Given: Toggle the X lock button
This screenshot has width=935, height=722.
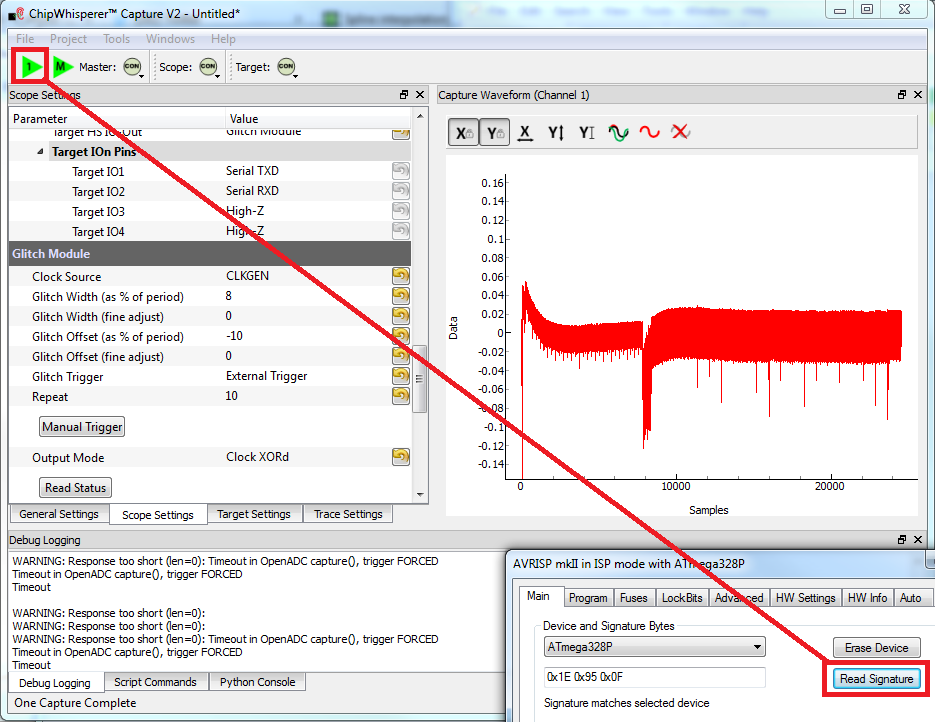Looking at the screenshot, I should pyautogui.click(x=463, y=133).
